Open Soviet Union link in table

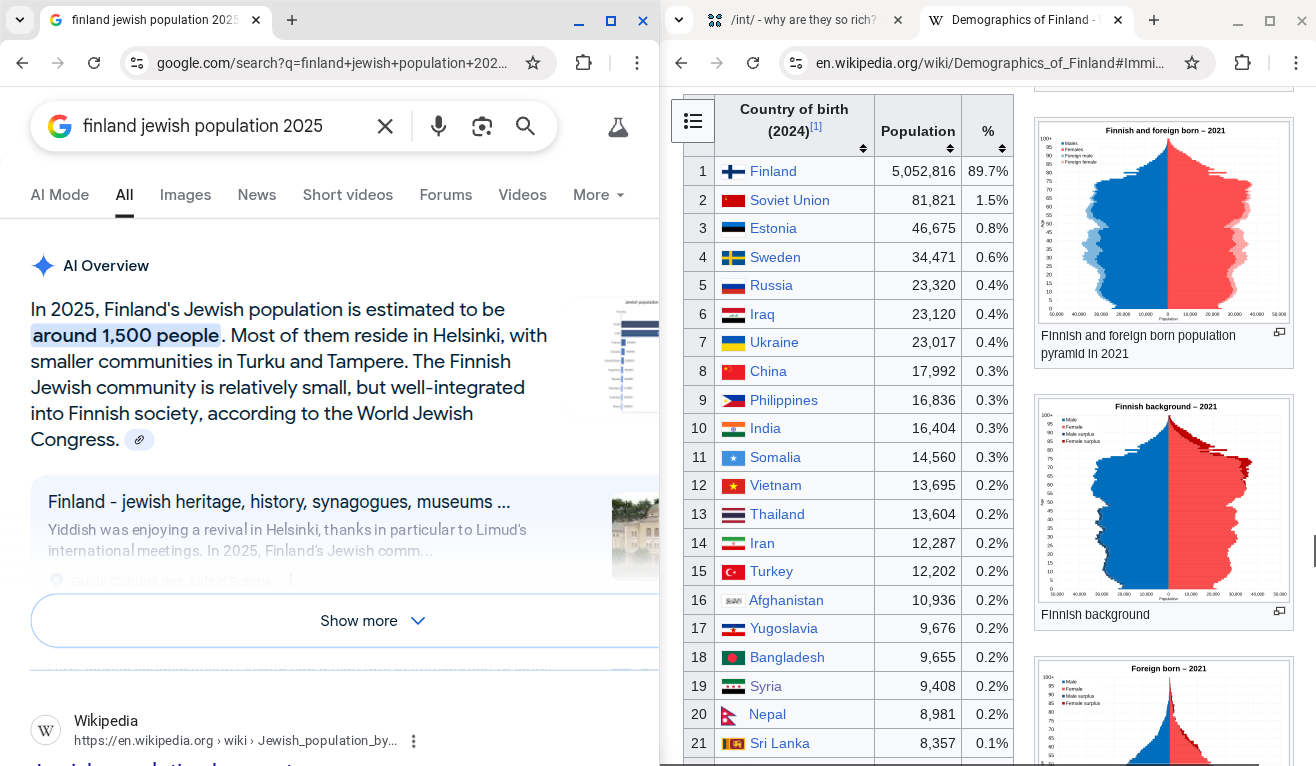pos(790,200)
